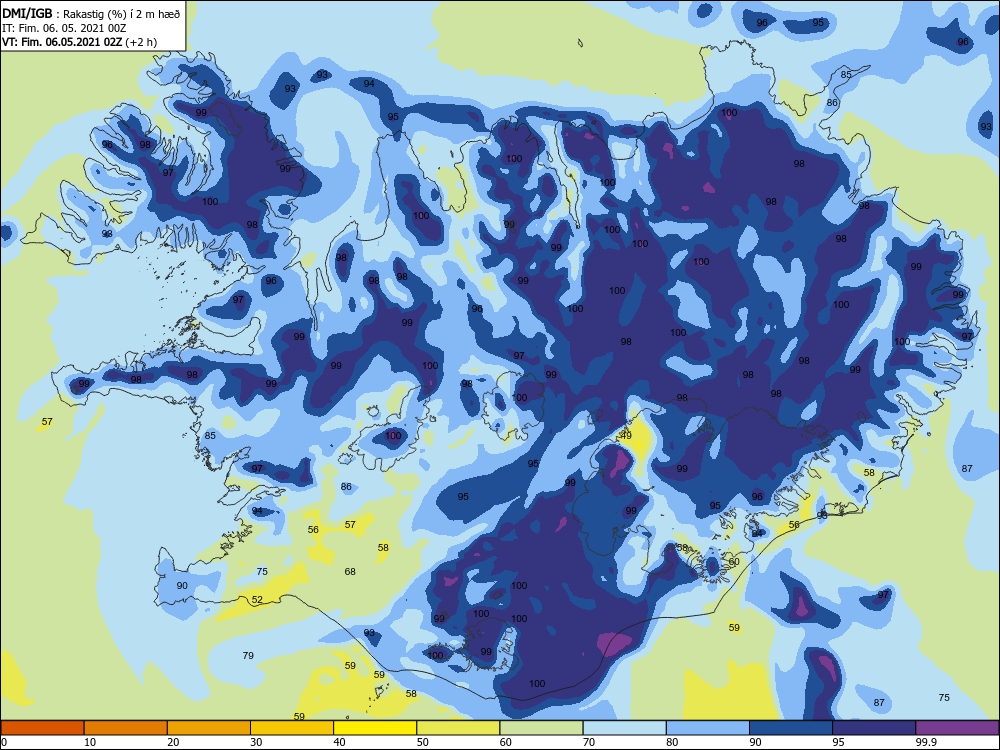Click the legend tick label '60'
The image size is (1000, 750).
click(x=506, y=742)
